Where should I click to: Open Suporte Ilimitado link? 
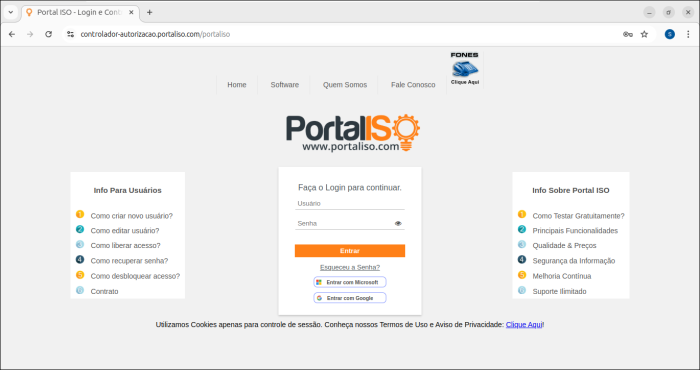coord(559,291)
